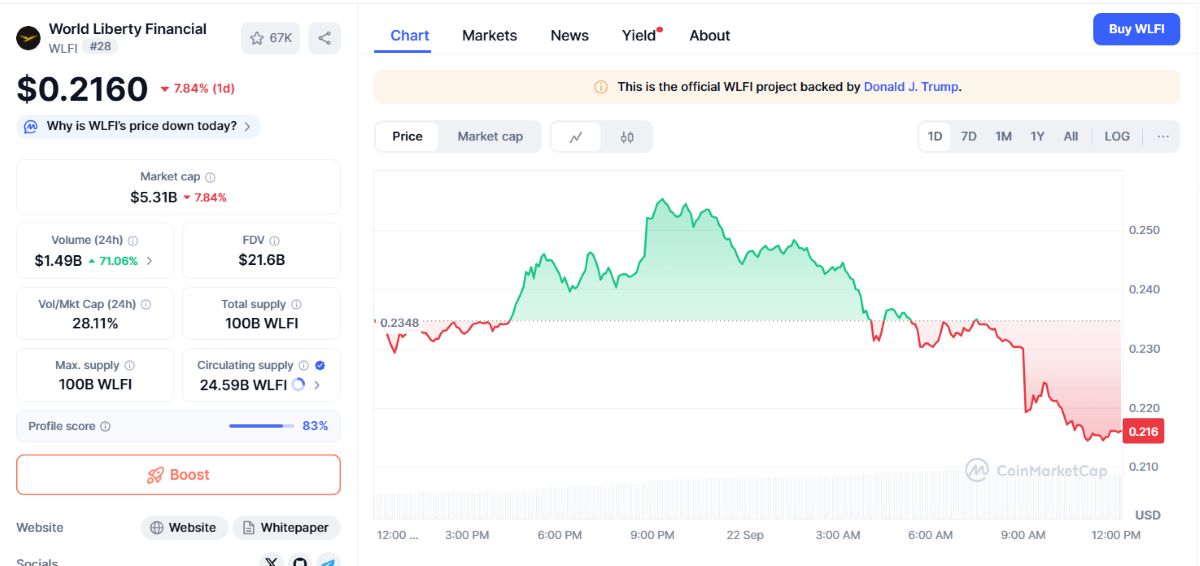
Task: Show Vol/Mkt Cap (24h) info icon
Action: (146, 304)
